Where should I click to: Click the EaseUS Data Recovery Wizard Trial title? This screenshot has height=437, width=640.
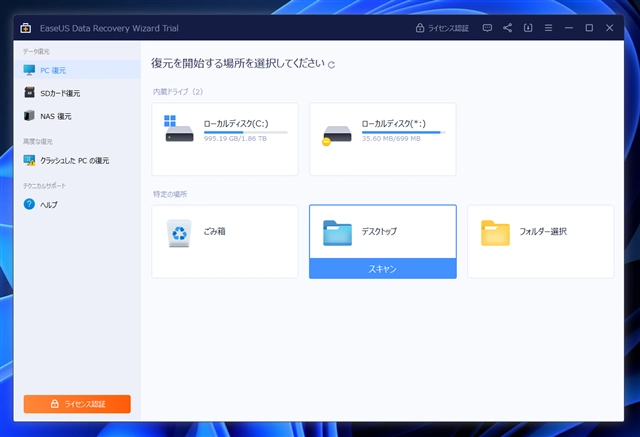pos(109,28)
